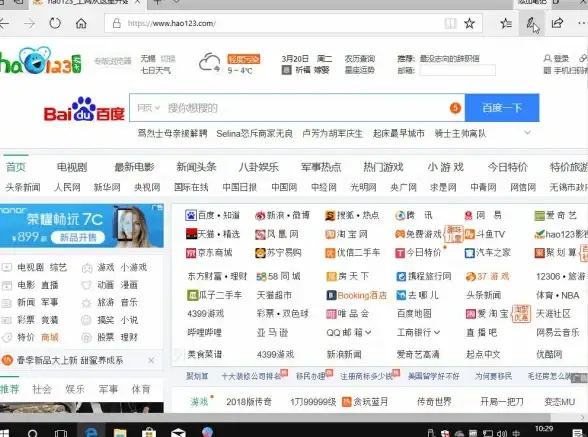Open 登录 login link
Image resolution: width=588 pixels, height=437 pixels.
(556, 59)
